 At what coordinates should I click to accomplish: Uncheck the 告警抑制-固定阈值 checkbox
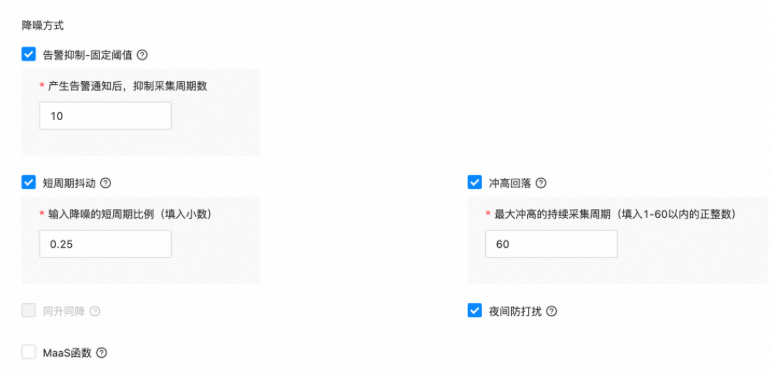tap(29, 55)
